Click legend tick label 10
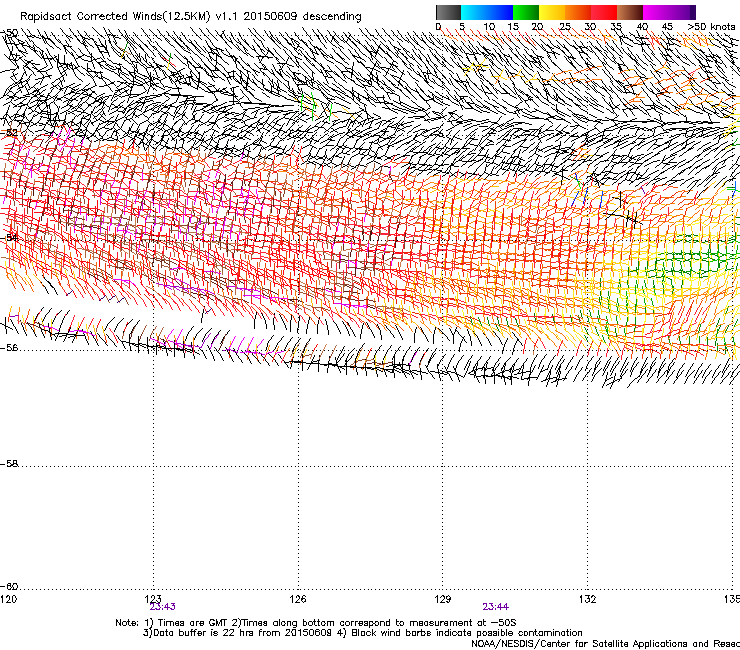Image resolution: width=740 pixels, height=650 pixels. [489, 26]
